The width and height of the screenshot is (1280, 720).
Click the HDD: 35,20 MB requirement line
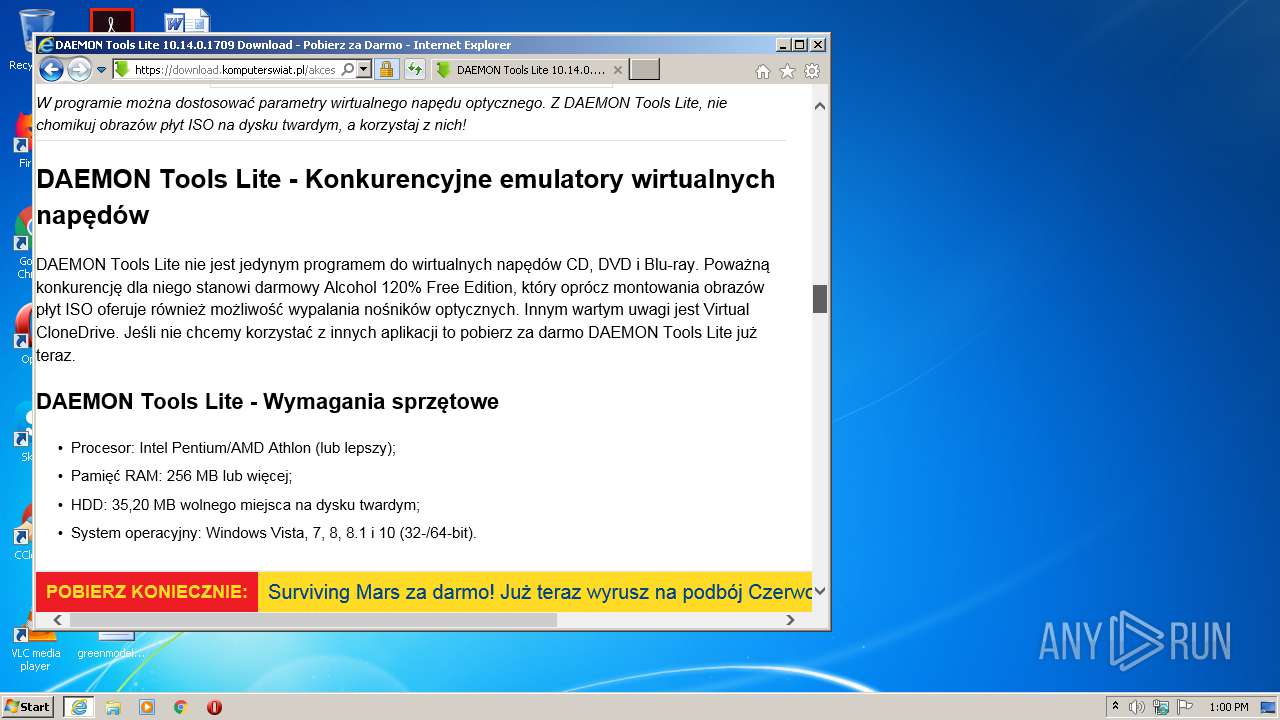(x=245, y=505)
